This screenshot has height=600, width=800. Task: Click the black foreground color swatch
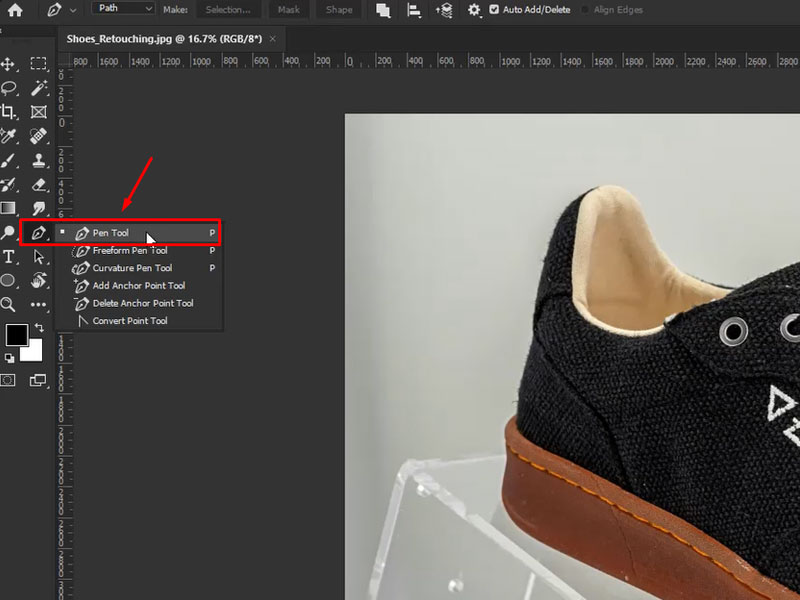click(x=16, y=334)
